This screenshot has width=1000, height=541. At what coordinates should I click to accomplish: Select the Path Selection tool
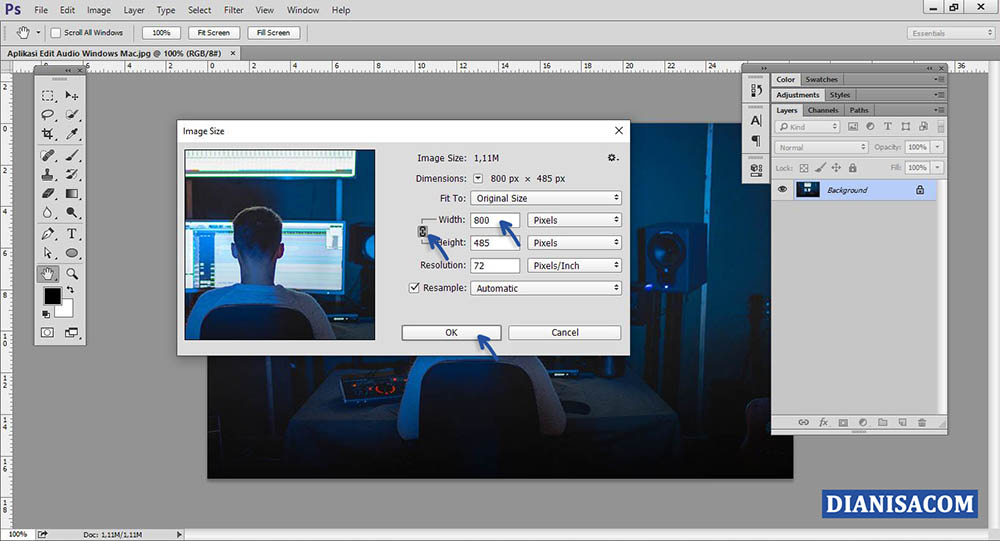pos(48,253)
